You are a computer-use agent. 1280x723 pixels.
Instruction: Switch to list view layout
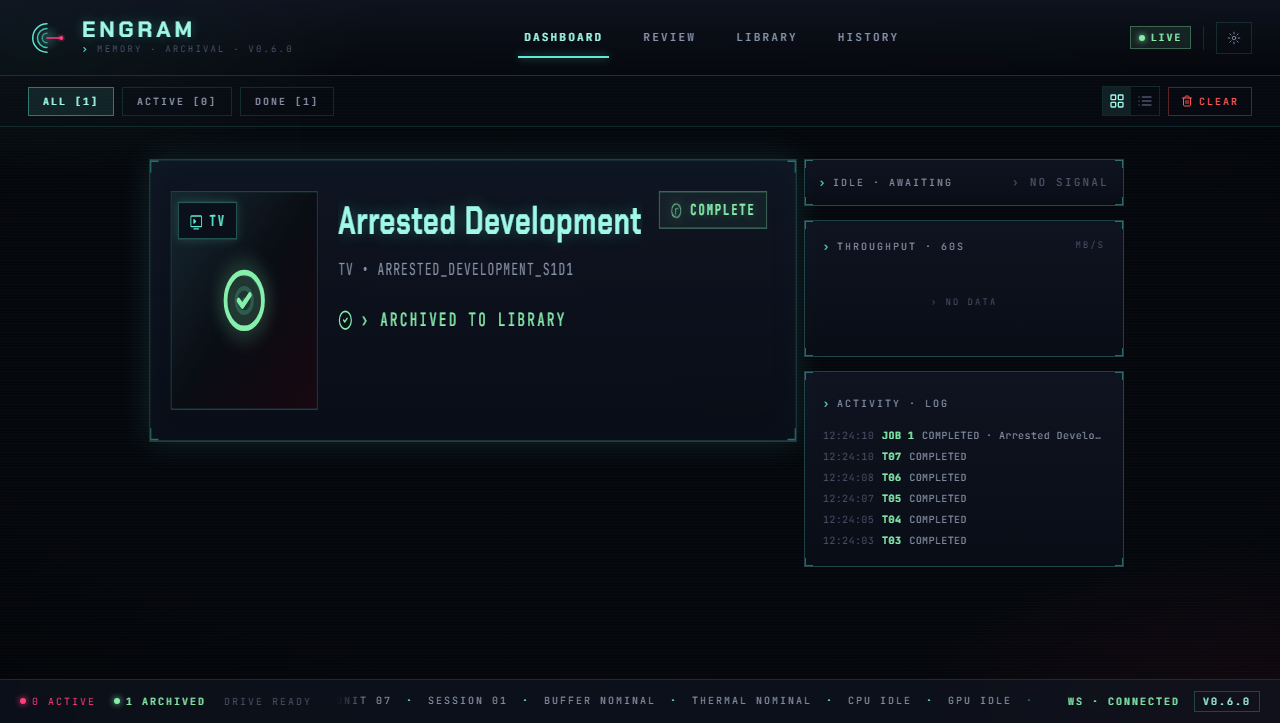(1145, 101)
